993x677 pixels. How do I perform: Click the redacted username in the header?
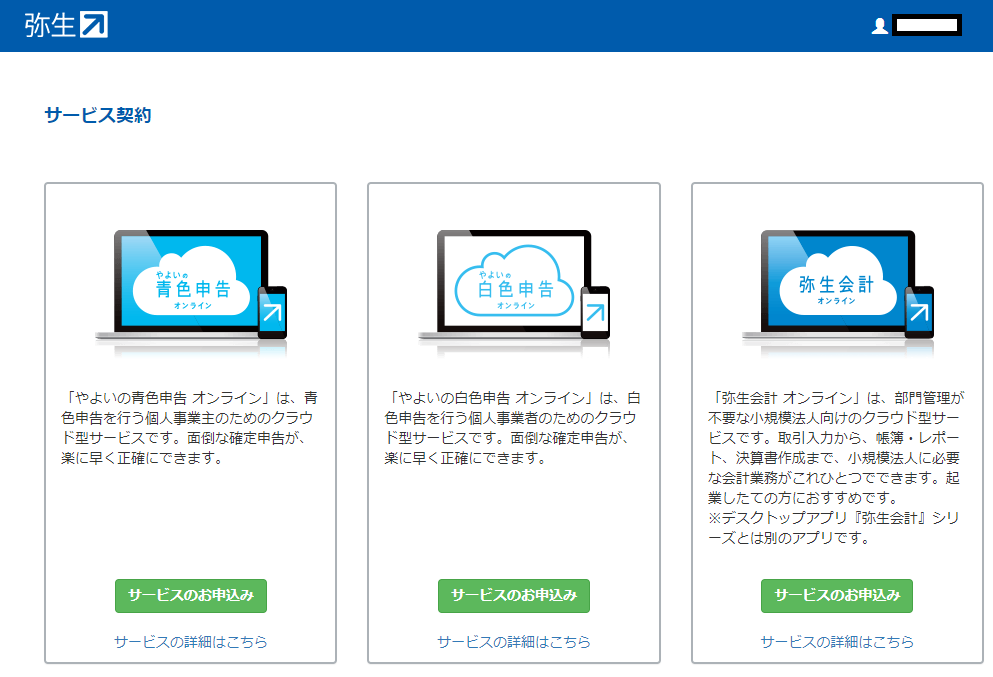[927, 25]
